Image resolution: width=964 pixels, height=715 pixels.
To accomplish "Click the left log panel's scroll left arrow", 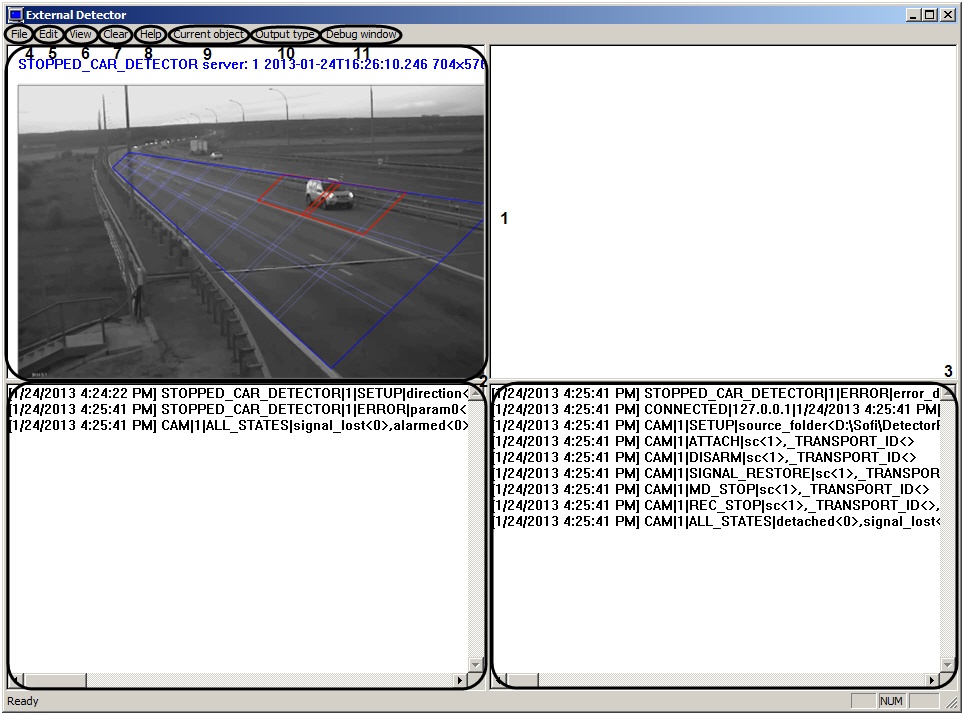I will coord(15,680).
